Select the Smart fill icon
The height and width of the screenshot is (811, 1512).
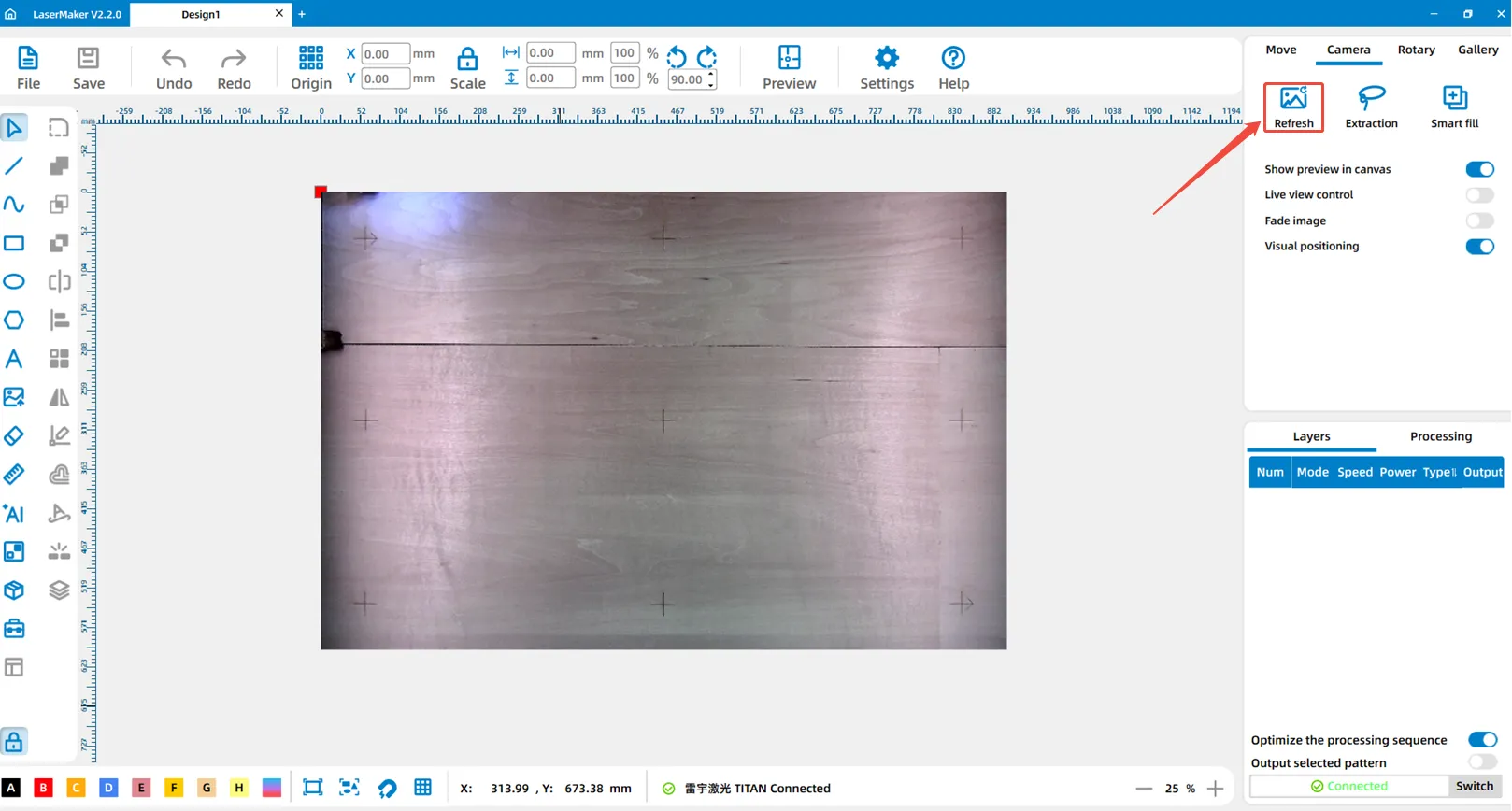(1454, 99)
